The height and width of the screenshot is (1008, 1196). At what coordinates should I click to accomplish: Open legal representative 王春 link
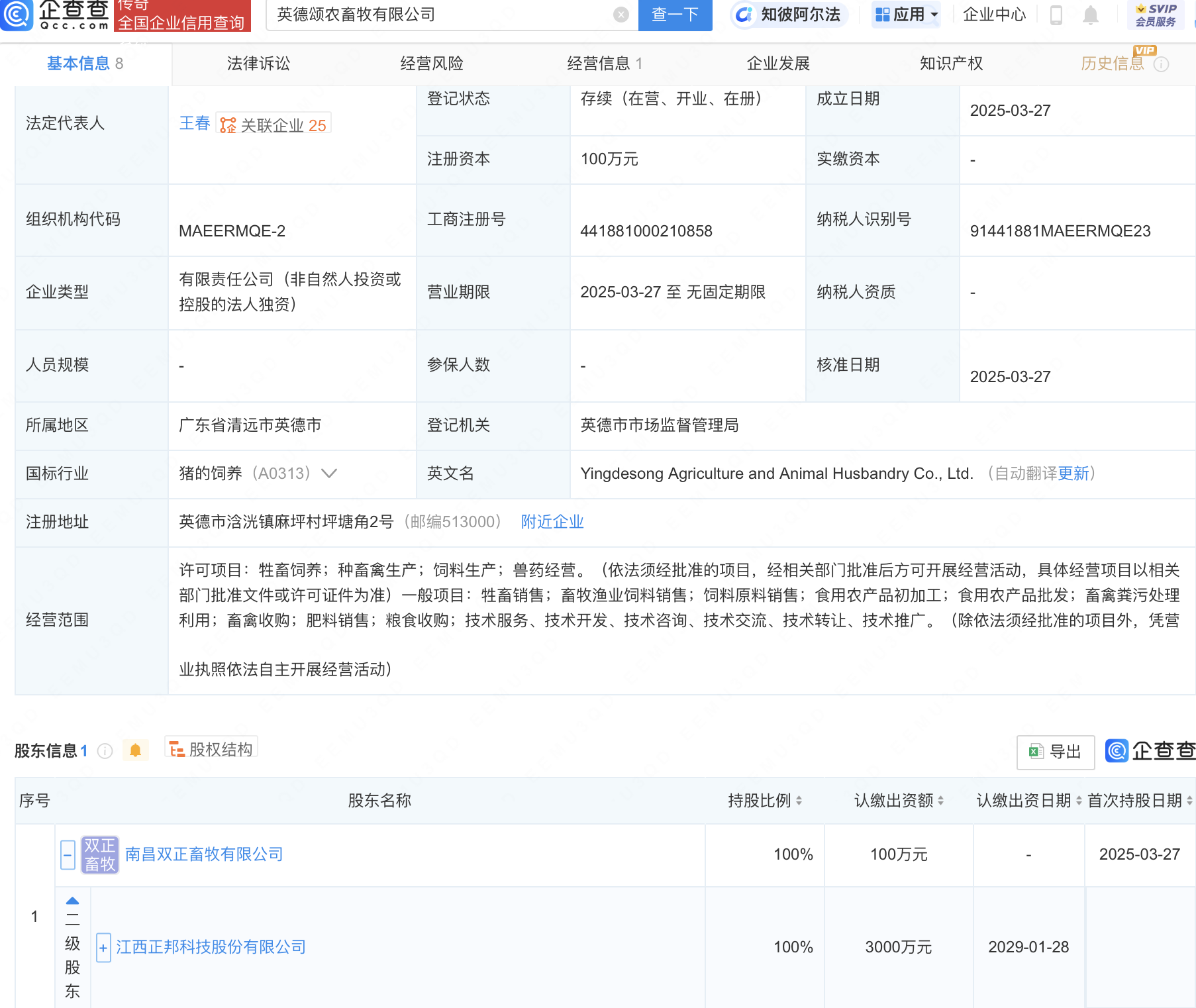pos(195,123)
